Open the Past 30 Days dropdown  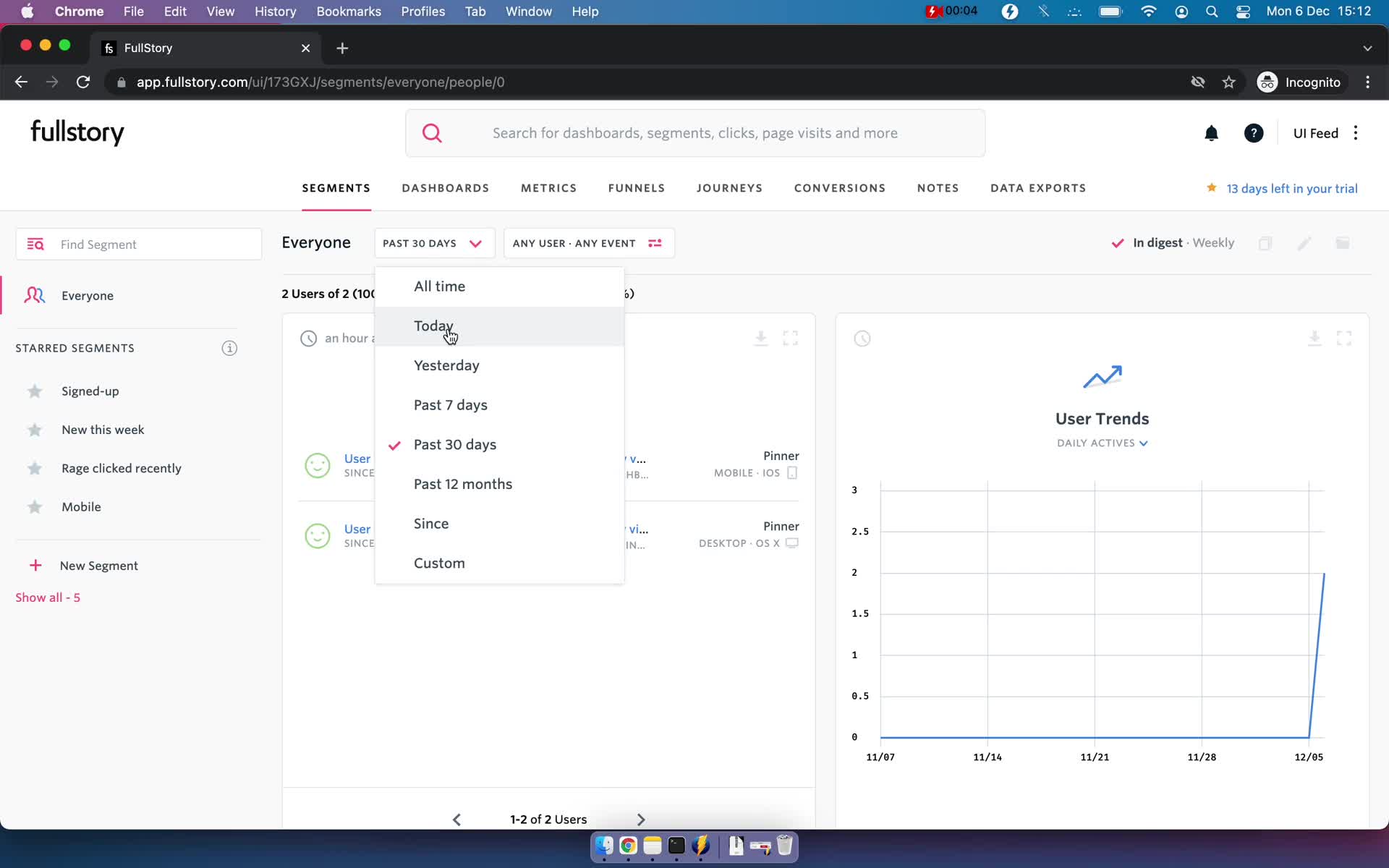(x=434, y=243)
